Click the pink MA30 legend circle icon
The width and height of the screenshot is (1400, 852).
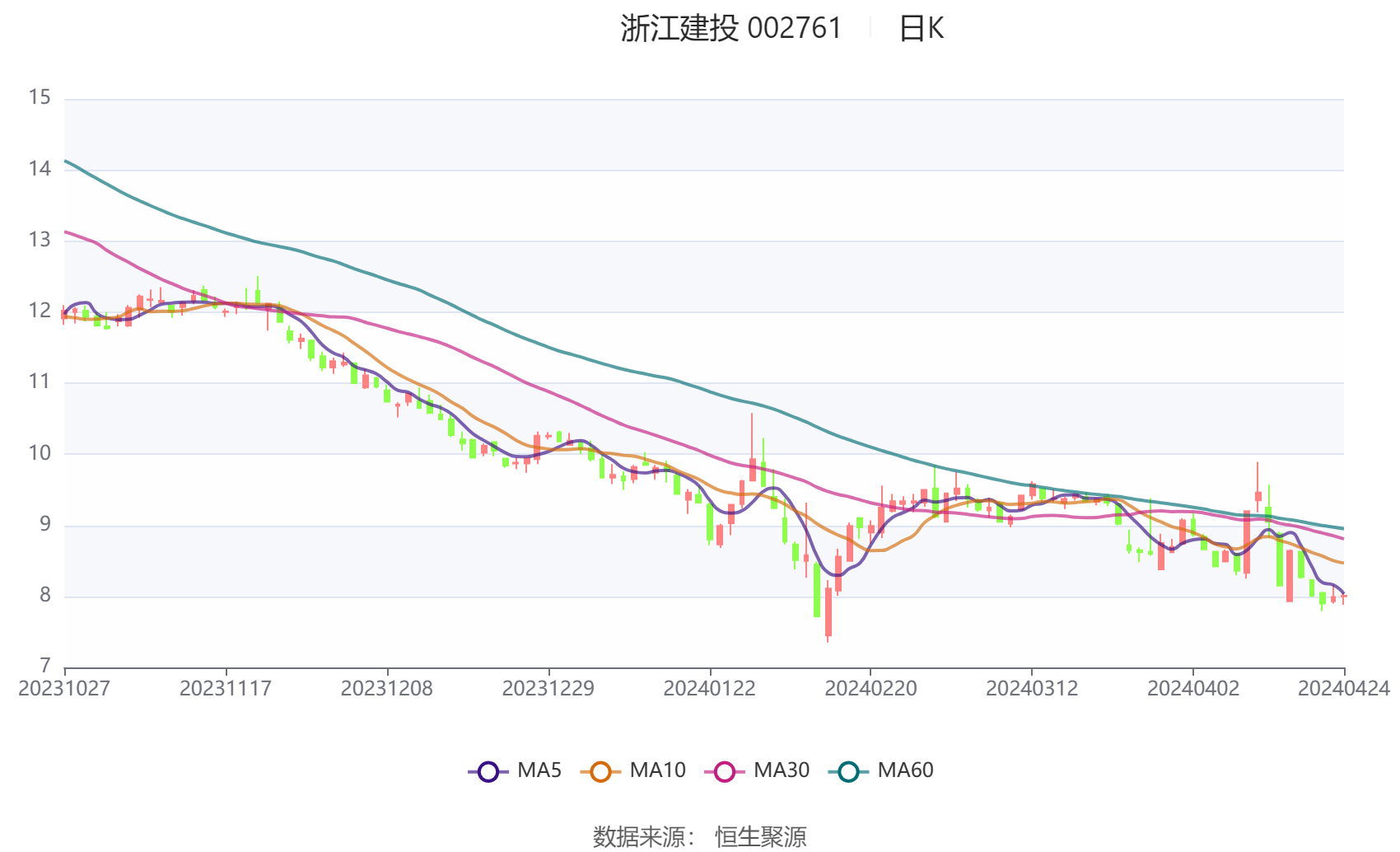[725, 772]
